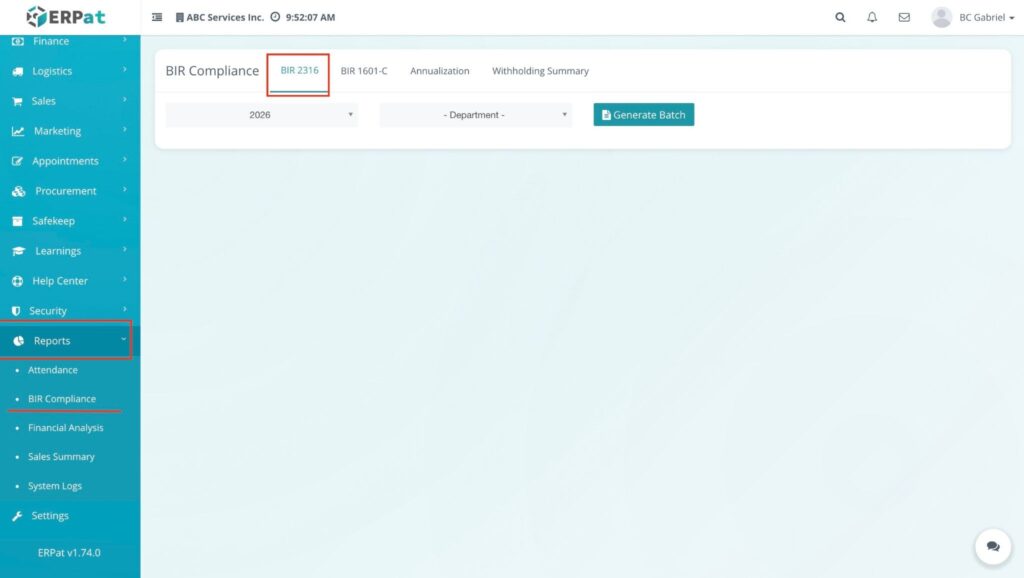The image size is (1024, 578).
Task: Open the search magnifier icon
Action: [x=840, y=17]
